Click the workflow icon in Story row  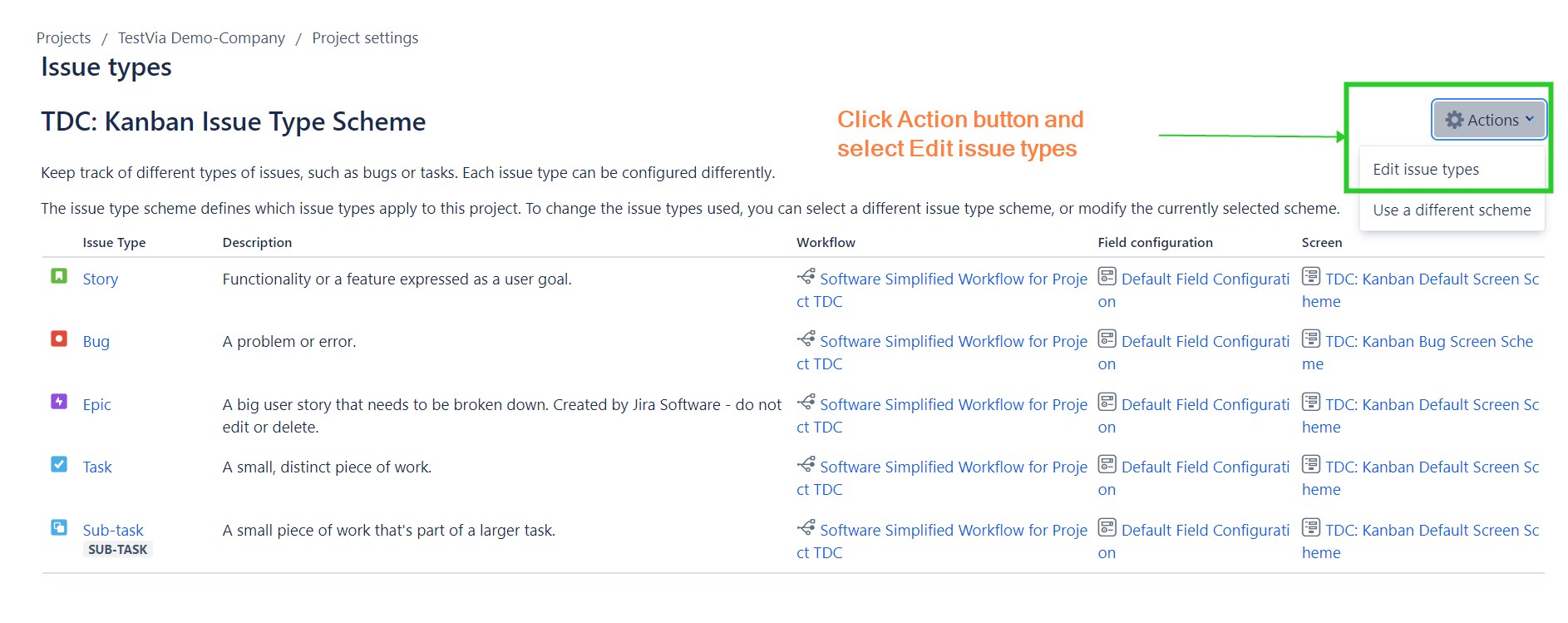coord(806,276)
